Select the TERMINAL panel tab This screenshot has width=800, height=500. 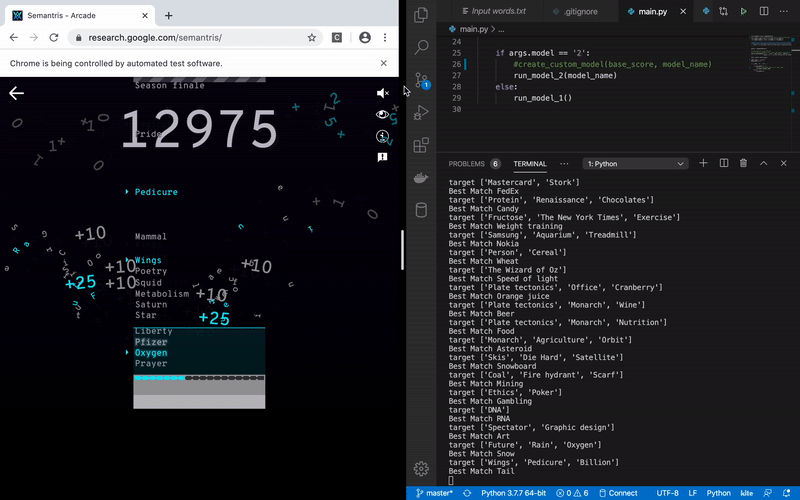(530, 164)
